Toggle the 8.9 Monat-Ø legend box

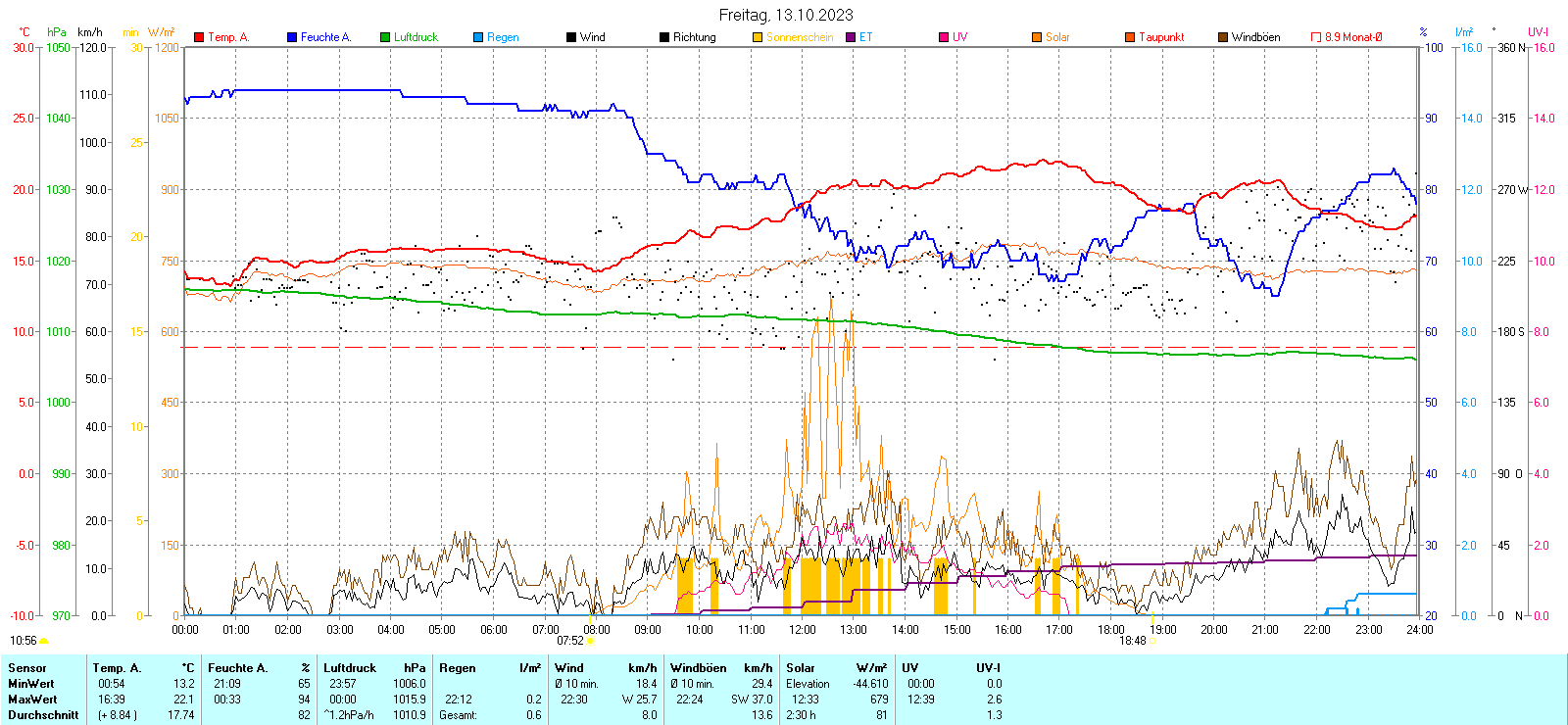coord(1316,37)
